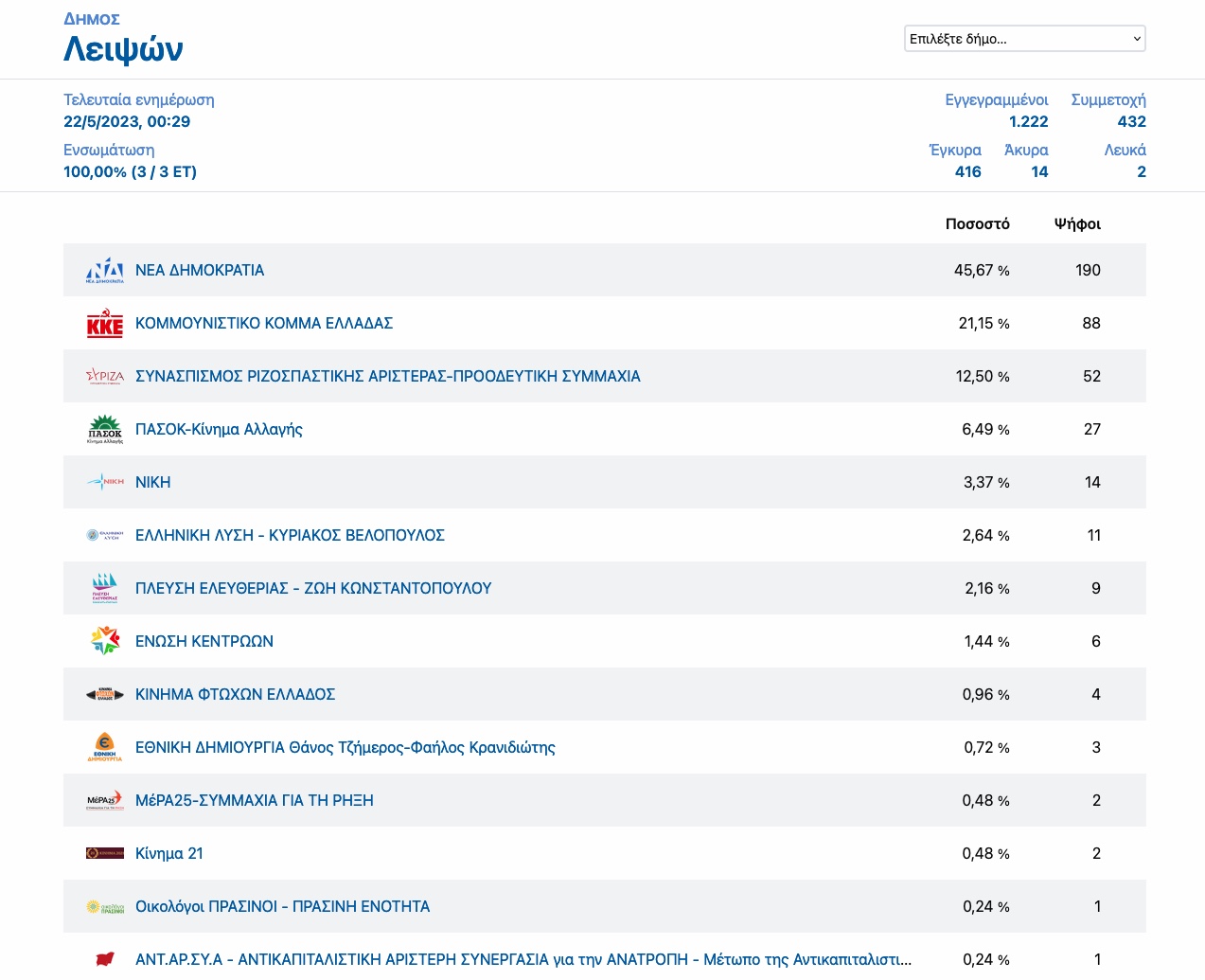The image size is (1205, 980).
Task: Click the Κίνημα 21 logo
Action: pyautogui.click(x=105, y=853)
